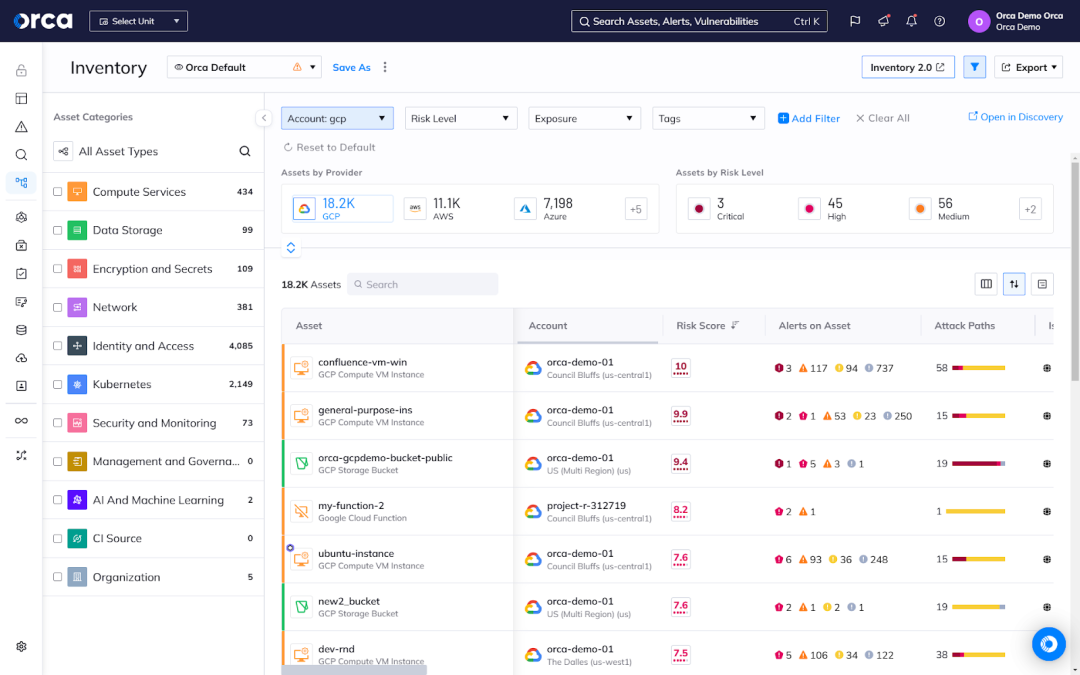Select the GCP provider card
The width and height of the screenshot is (1080, 675).
tap(342, 209)
